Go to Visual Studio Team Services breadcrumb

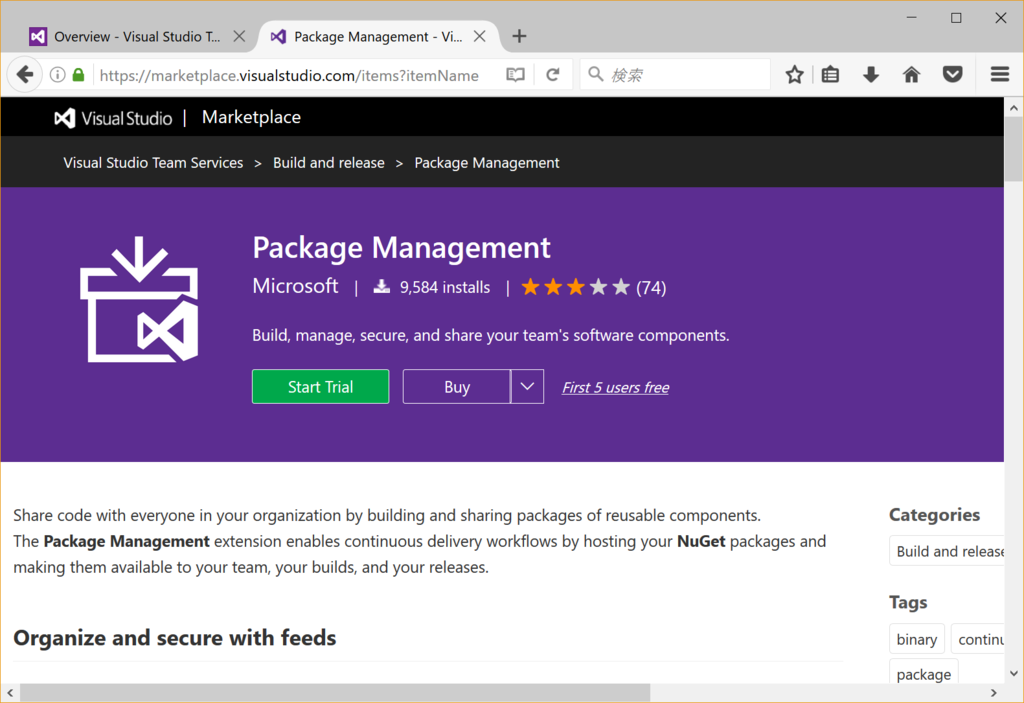click(153, 163)
